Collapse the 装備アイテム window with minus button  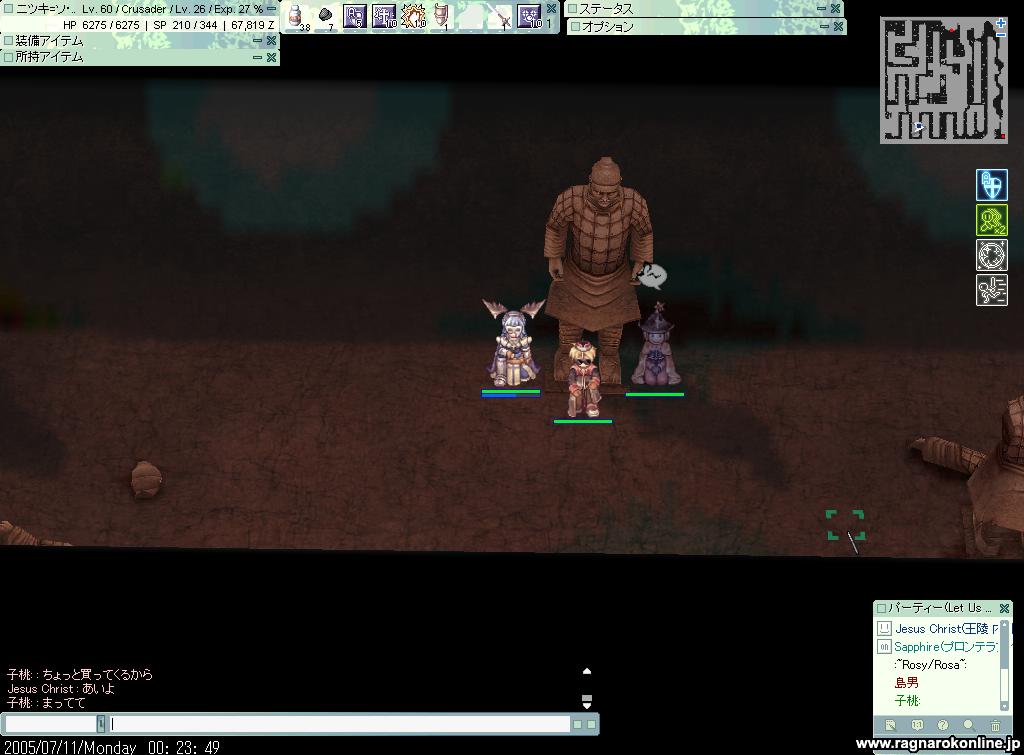click(257, 40)
